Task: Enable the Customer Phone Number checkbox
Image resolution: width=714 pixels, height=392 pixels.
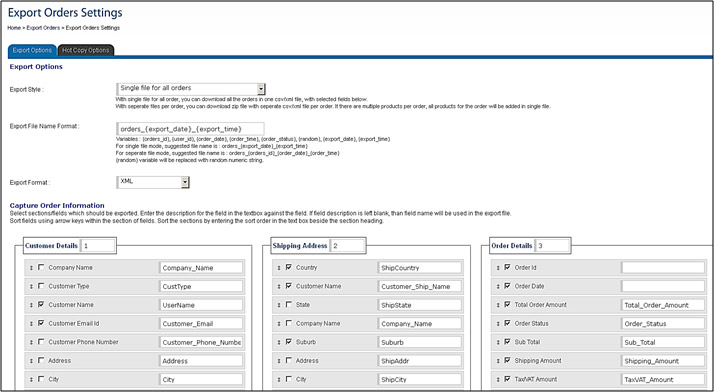Action: coord(41,341)
